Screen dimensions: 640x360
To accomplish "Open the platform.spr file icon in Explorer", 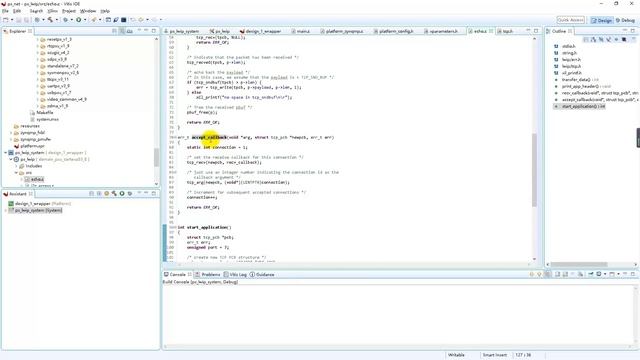I will click(x=17, y=146).
